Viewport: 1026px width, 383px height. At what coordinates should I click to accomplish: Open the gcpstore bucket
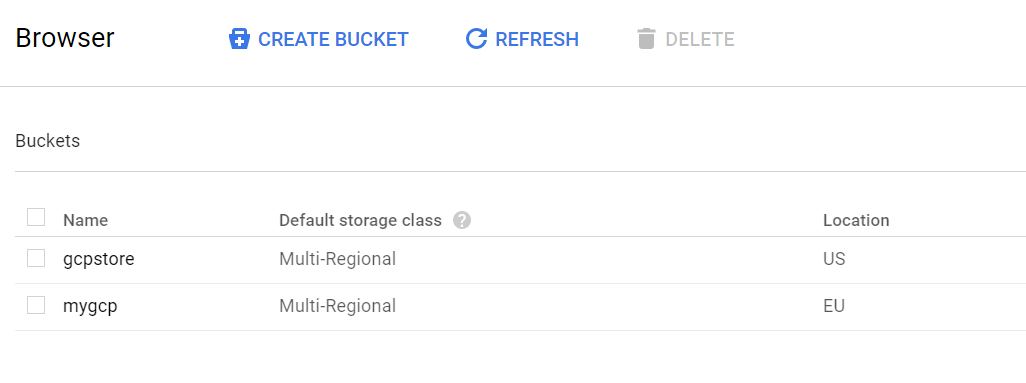click(99, 259)
